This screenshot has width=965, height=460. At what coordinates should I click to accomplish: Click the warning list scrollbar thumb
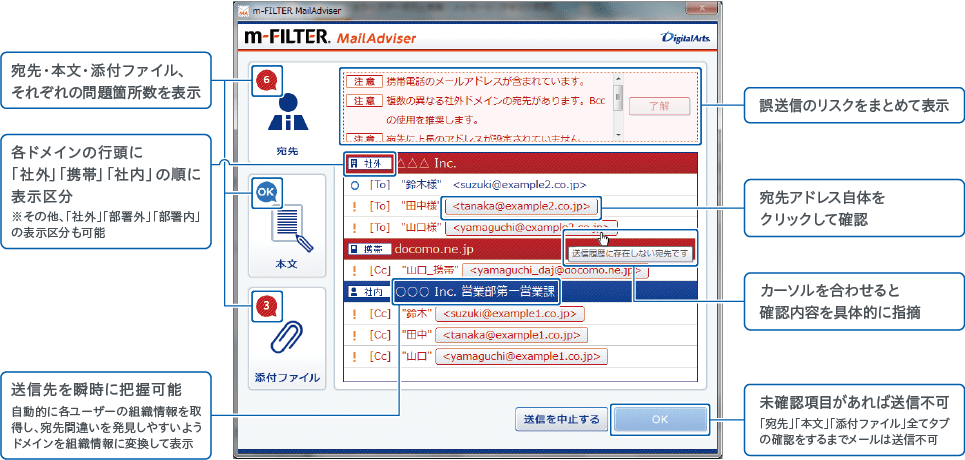[x=618, y=96]
